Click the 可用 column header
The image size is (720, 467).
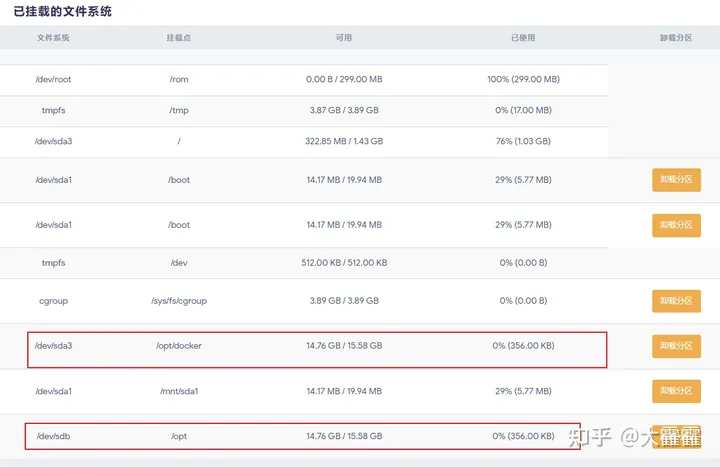pyautogui.click(x=344, y=38)
